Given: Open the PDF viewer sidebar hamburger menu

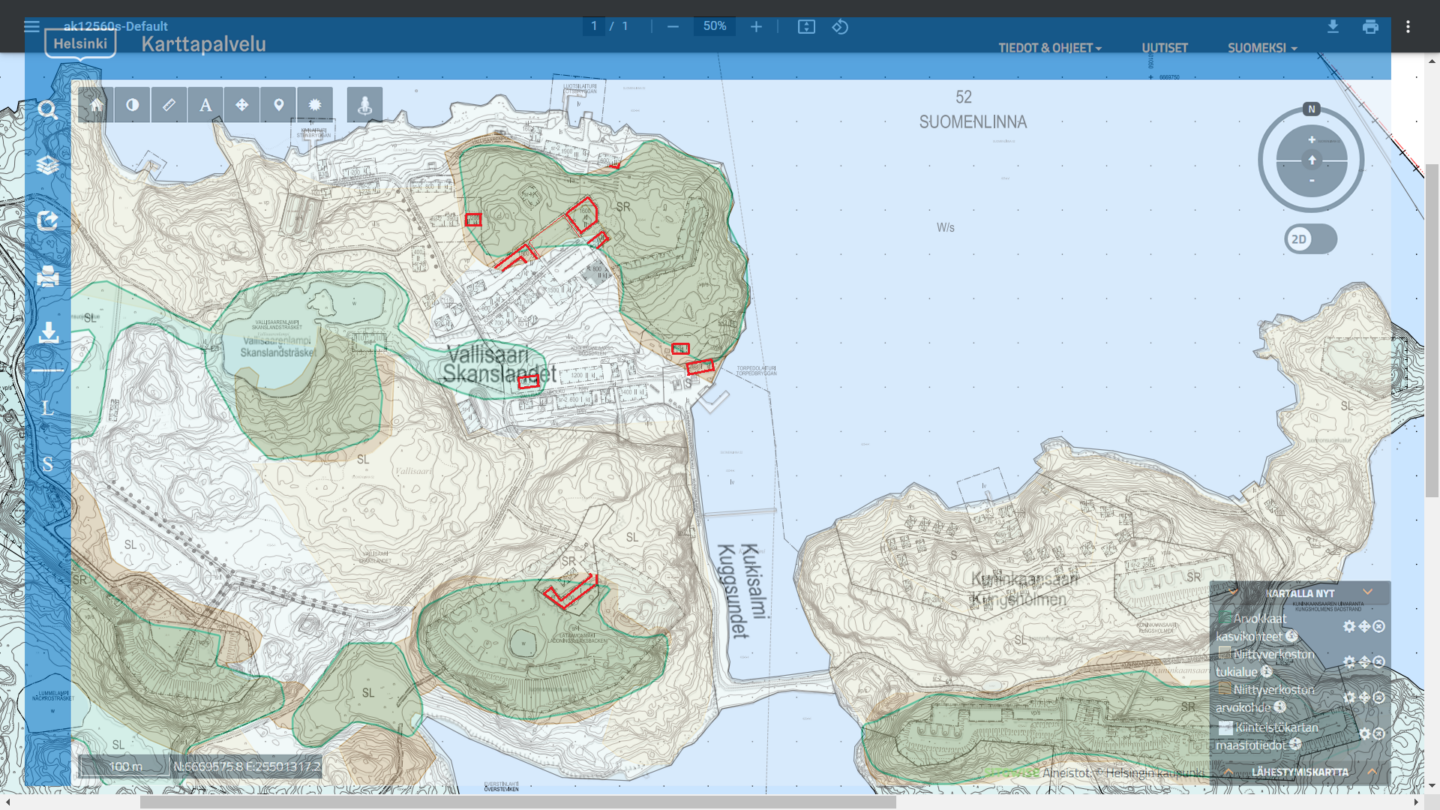Looking at the screenshot, I should point(32,27).
